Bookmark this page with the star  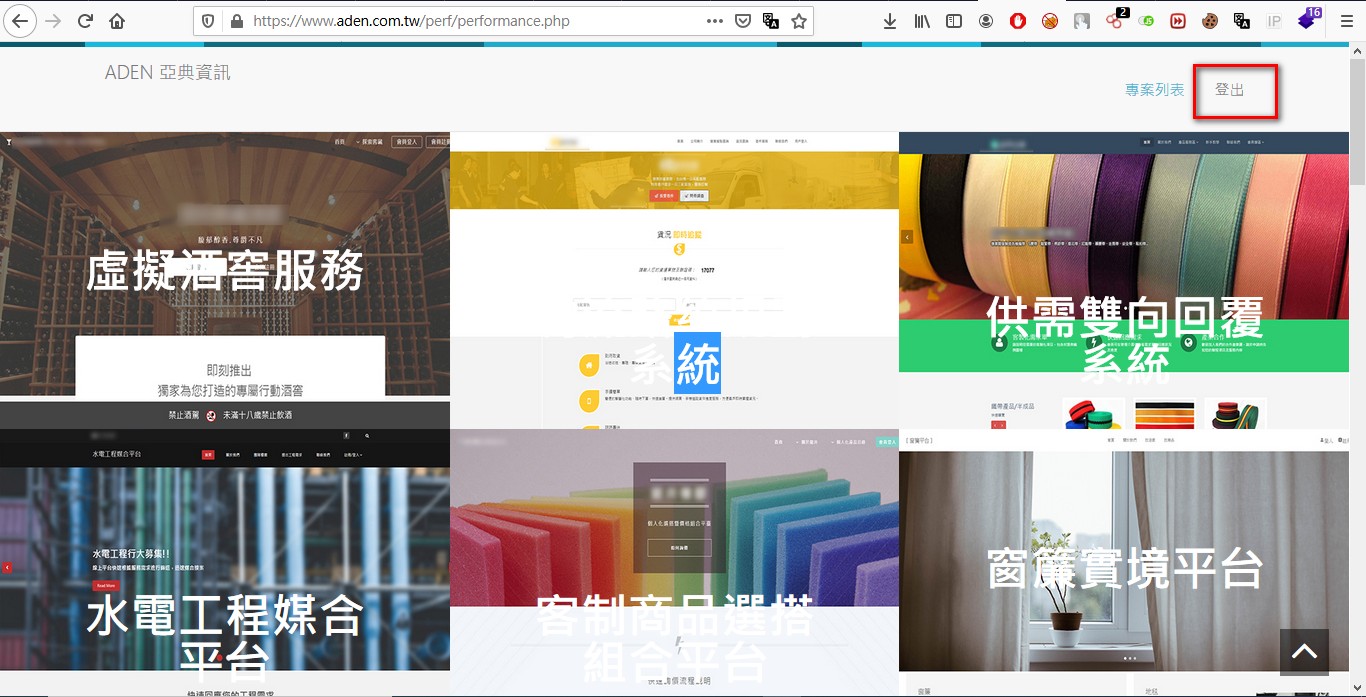(x=799, y=21)
